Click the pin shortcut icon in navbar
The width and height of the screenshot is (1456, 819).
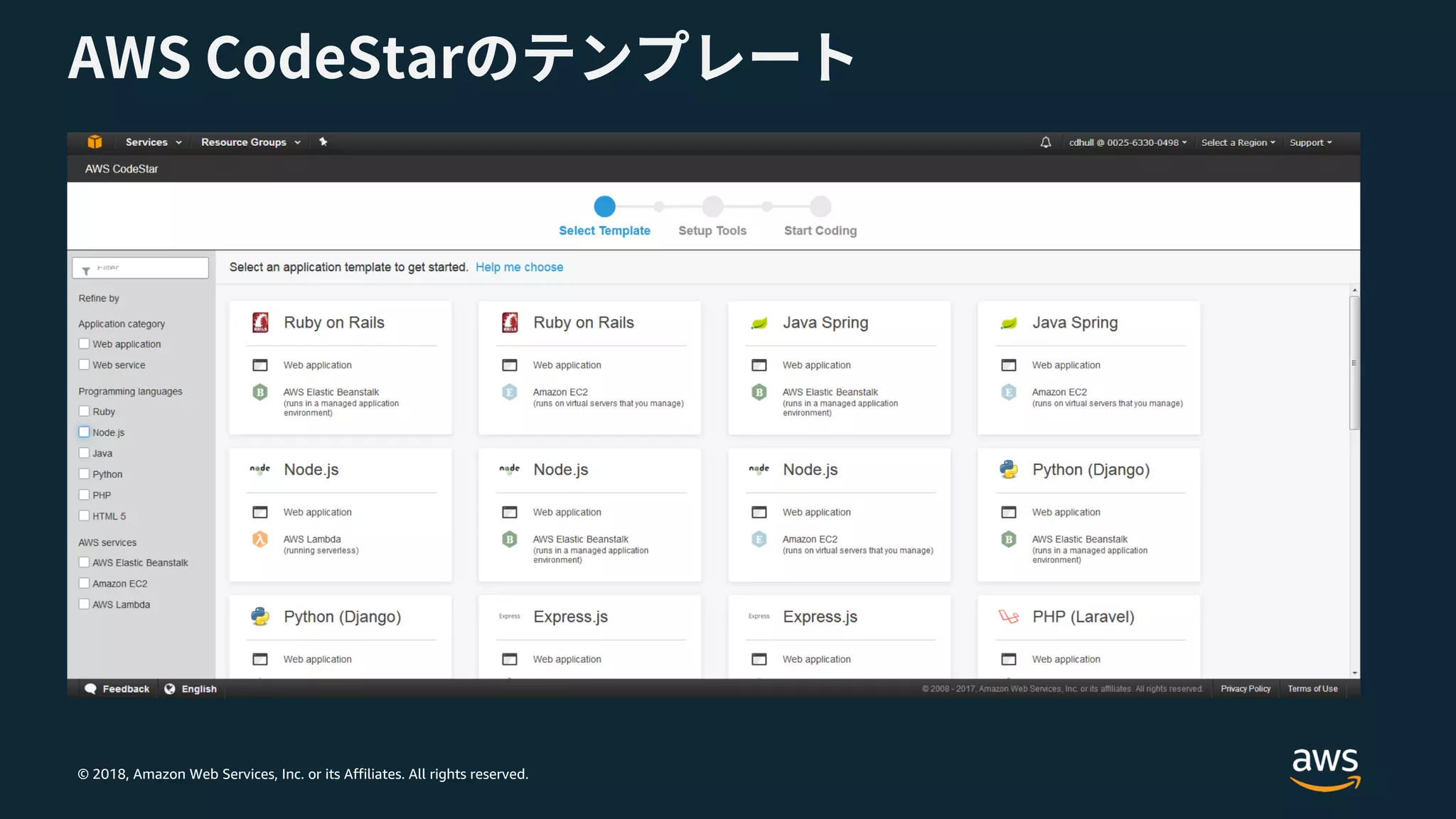point(323,142)
